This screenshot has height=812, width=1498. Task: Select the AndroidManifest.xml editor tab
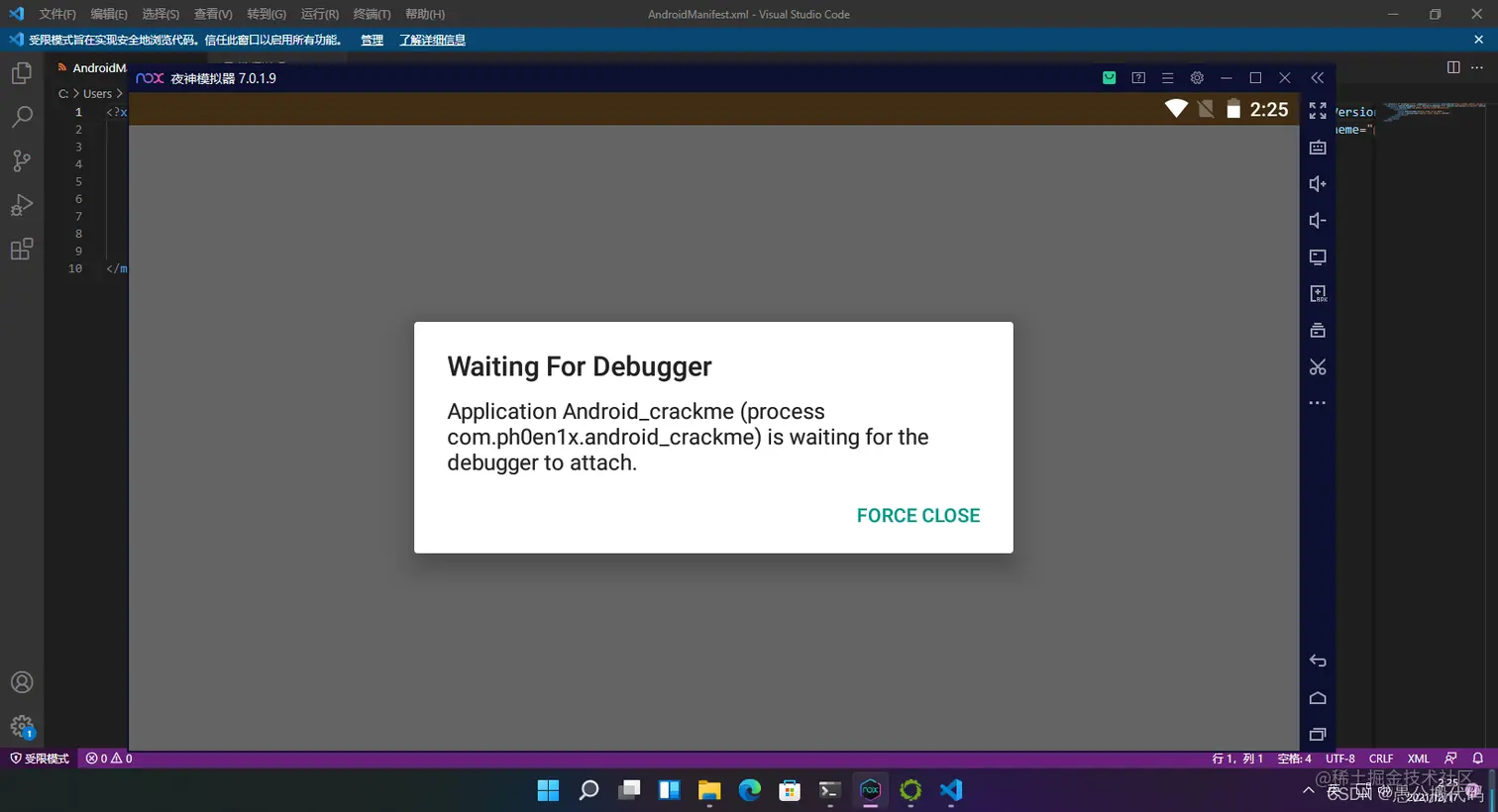91,67
